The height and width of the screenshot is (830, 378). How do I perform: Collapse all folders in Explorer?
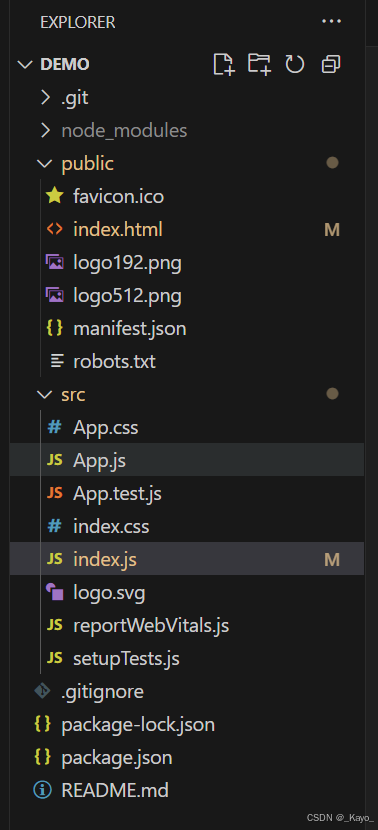coord(331,65)
